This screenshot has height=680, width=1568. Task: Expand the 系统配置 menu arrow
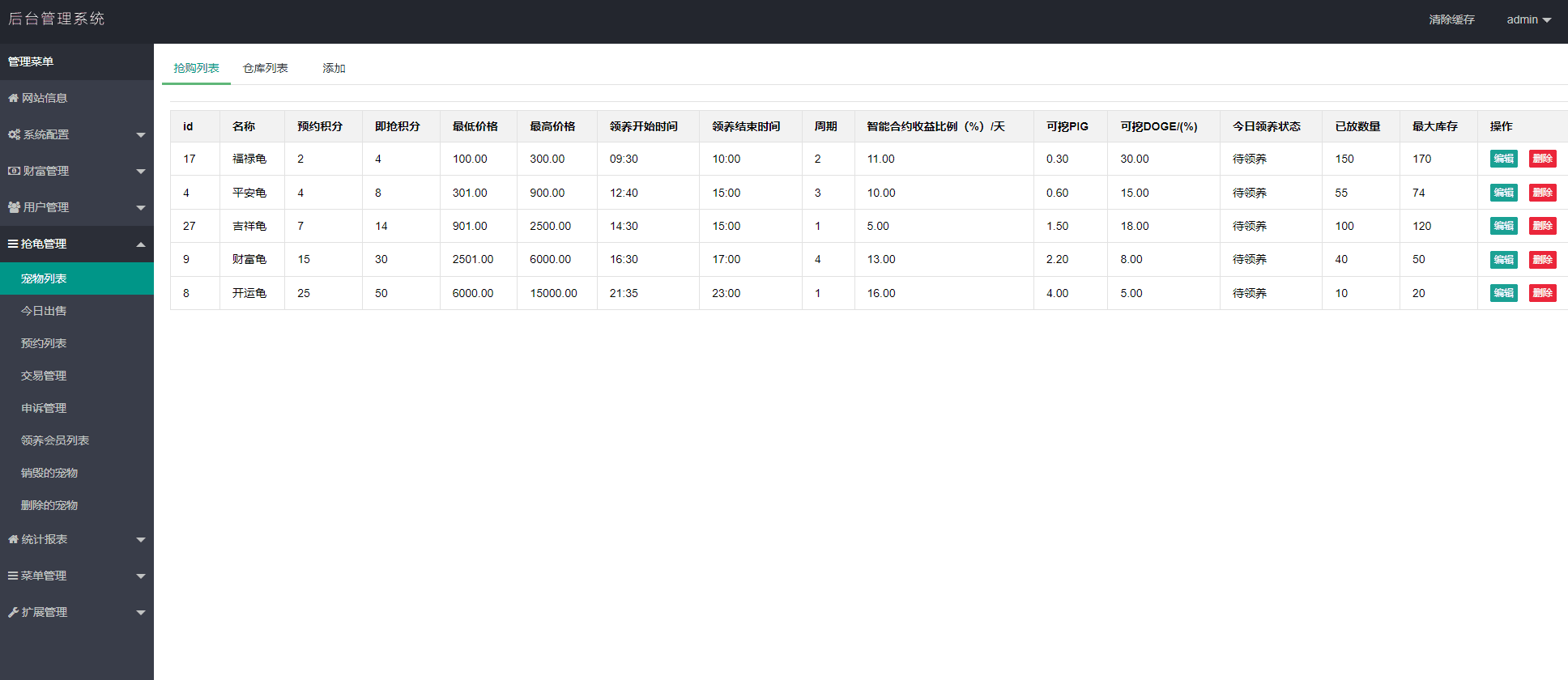(x=141, y=135)
